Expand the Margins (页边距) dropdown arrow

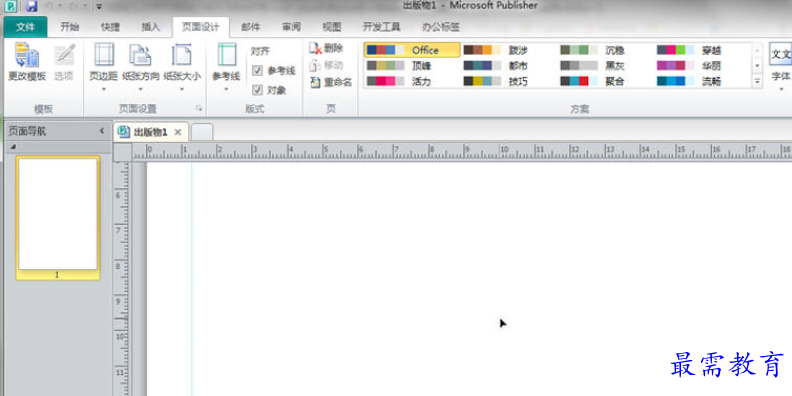(x=104, y=89)
